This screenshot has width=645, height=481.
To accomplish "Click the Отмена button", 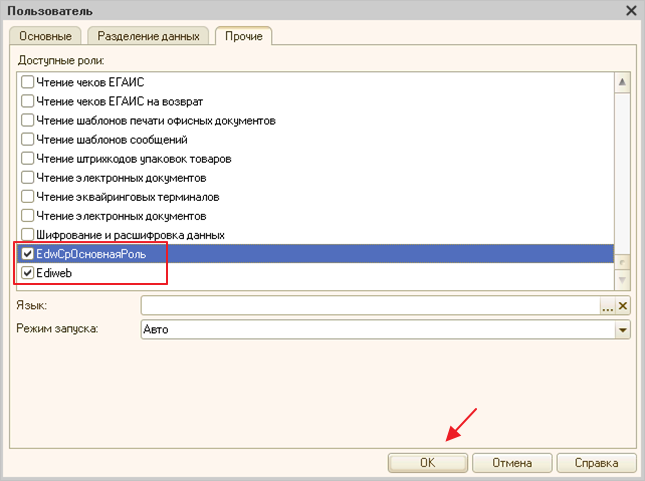I will click(511, 463).
